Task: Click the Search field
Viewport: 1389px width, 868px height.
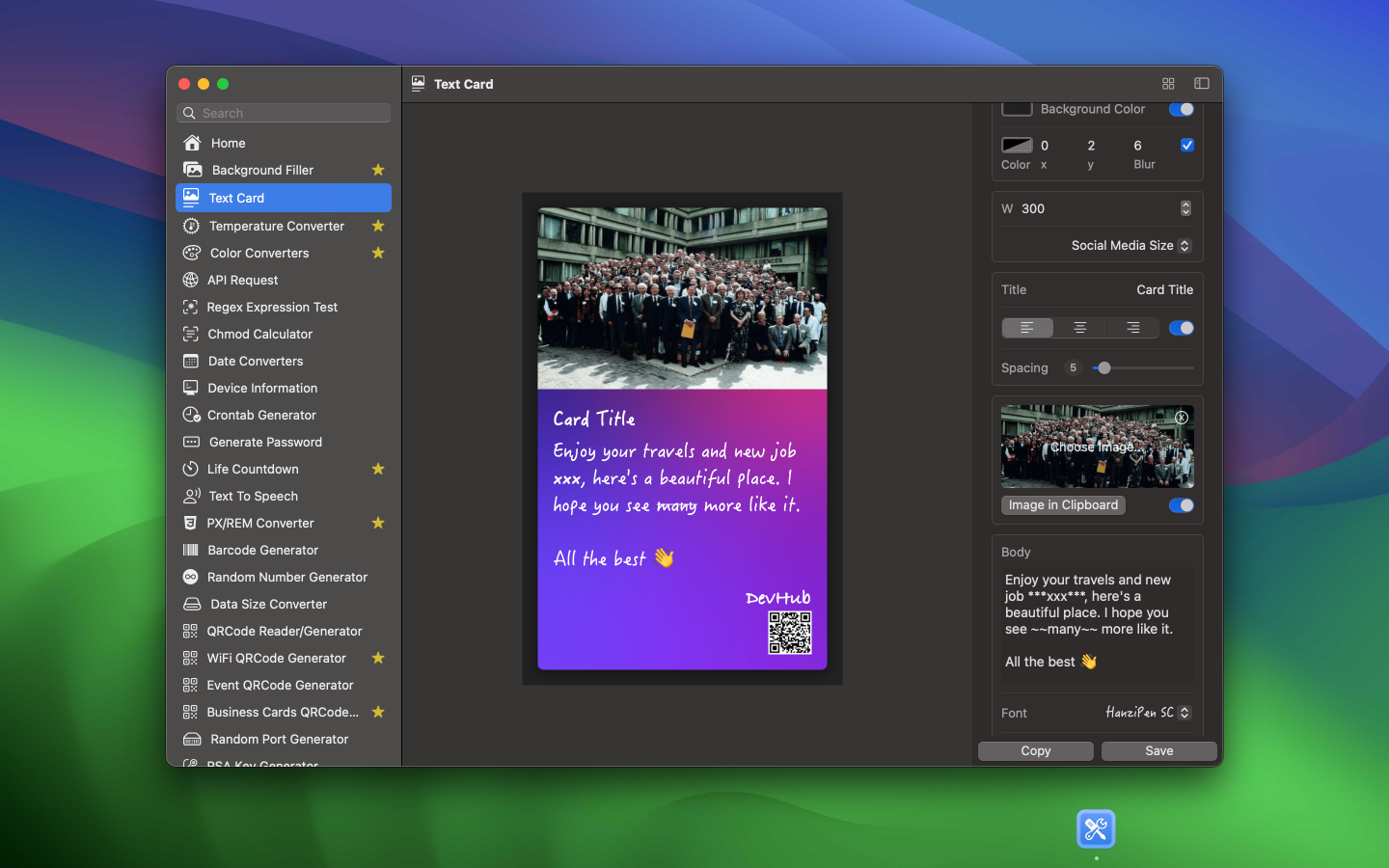Action: point(284,113)
